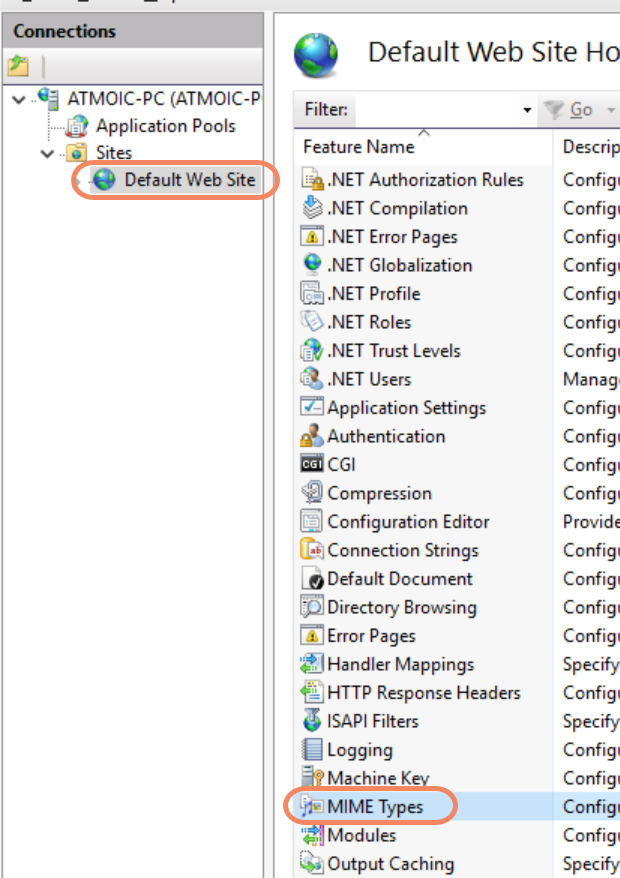The image size is (620, 878).
Task: Select the Output Caching feature
Action: click(x=390, y=864)
